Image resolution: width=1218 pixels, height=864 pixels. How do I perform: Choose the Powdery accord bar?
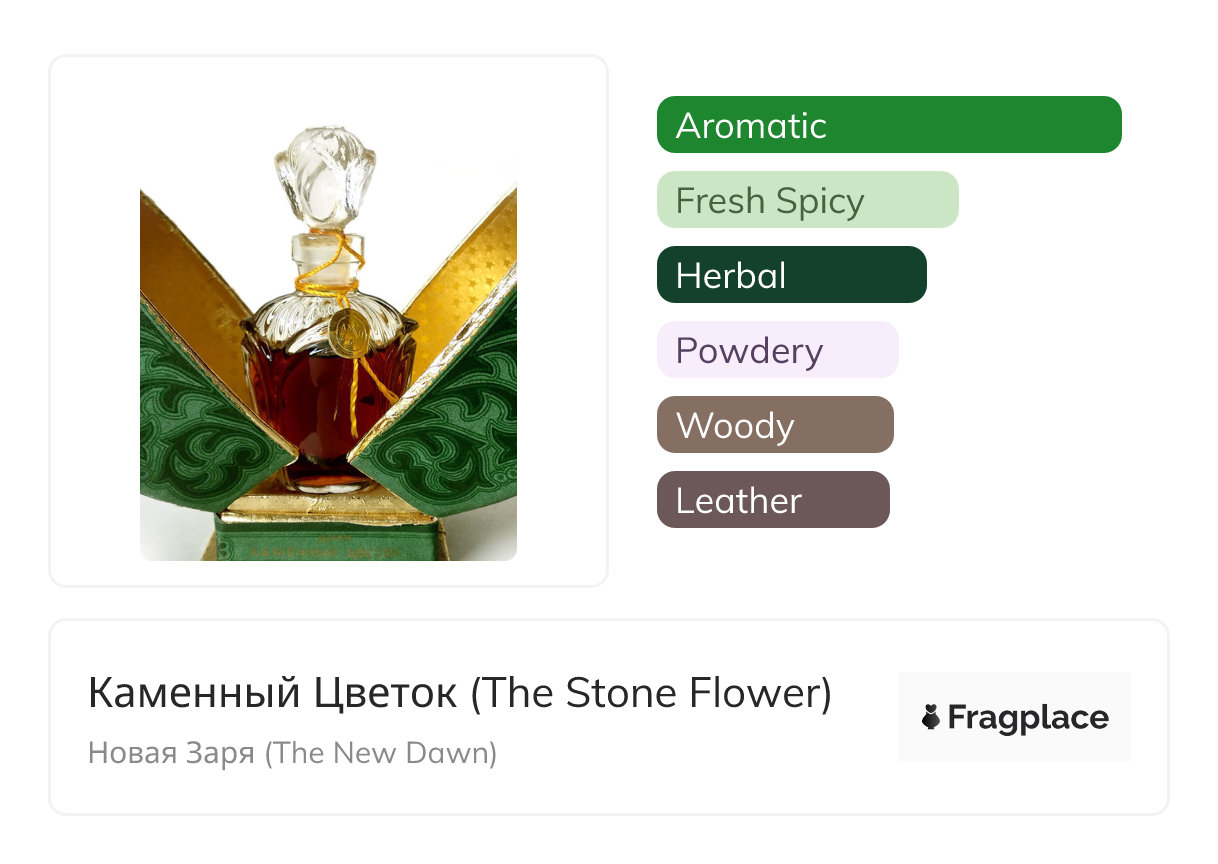(777, 350)
